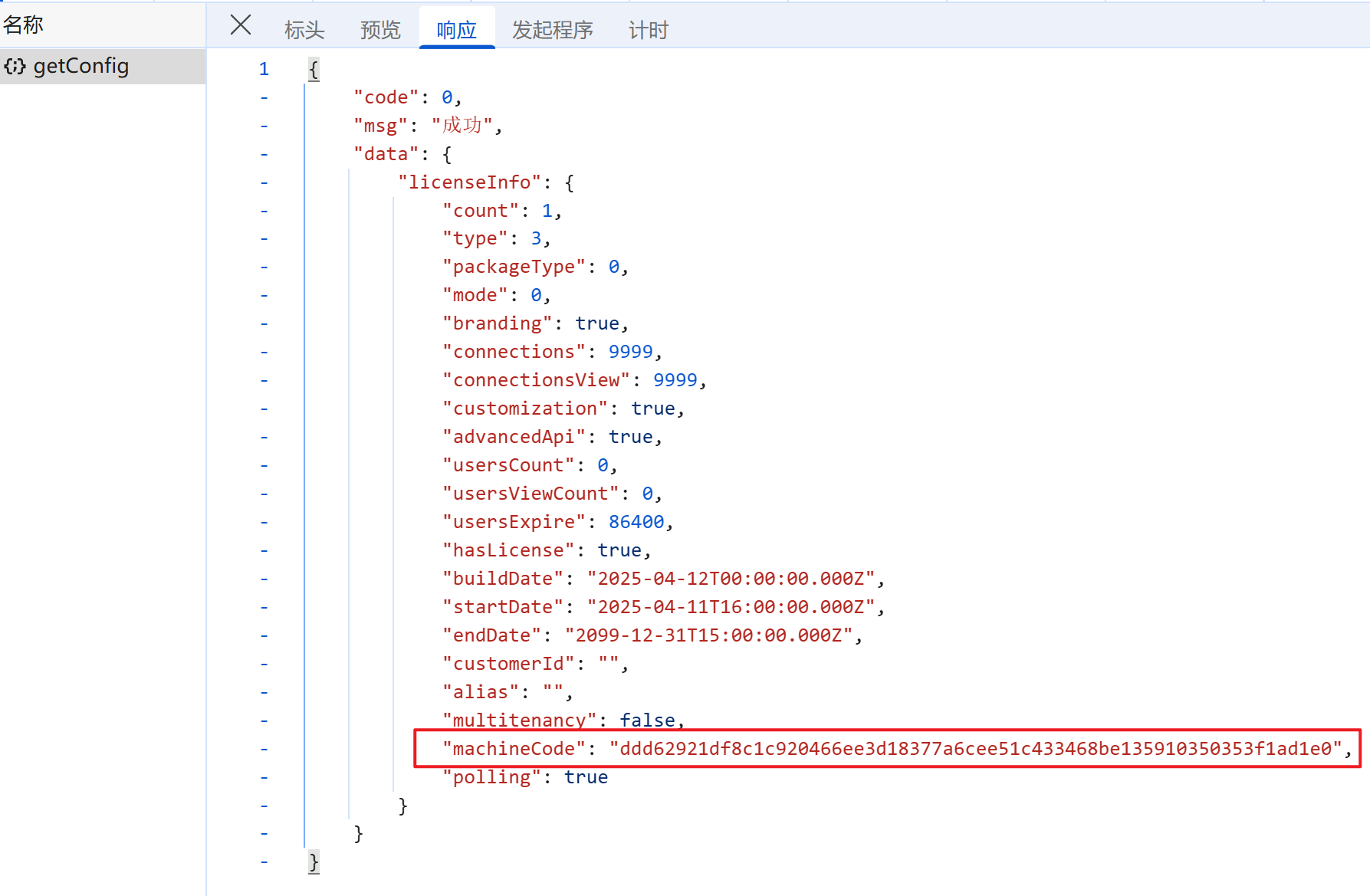Click the "成功" msg value
The image size is (1370, 896).
(x=462, y=126)
